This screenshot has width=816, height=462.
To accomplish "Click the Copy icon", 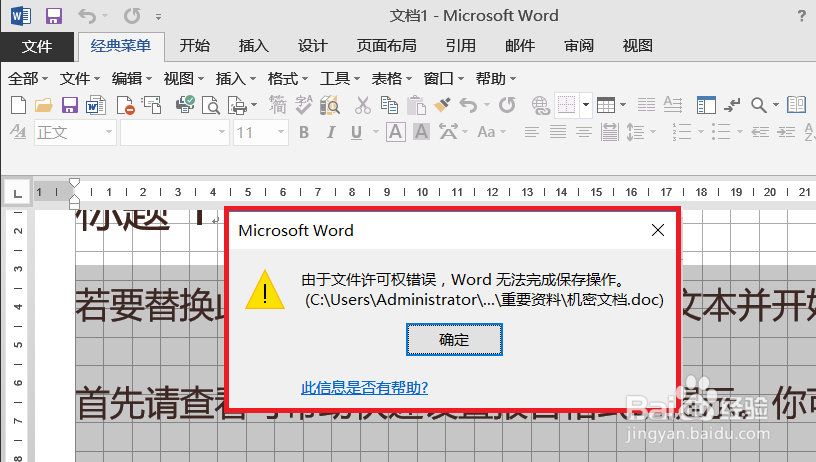I will click(389, 105).
